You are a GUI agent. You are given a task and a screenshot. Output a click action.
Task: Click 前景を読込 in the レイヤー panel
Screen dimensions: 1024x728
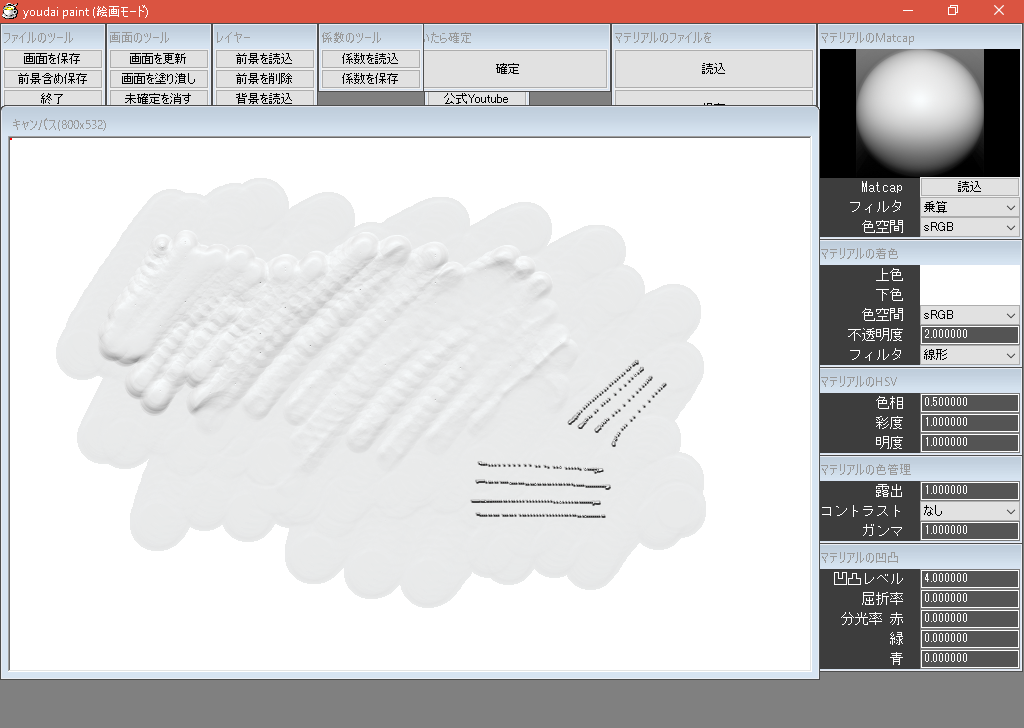(x=262, y=58)
